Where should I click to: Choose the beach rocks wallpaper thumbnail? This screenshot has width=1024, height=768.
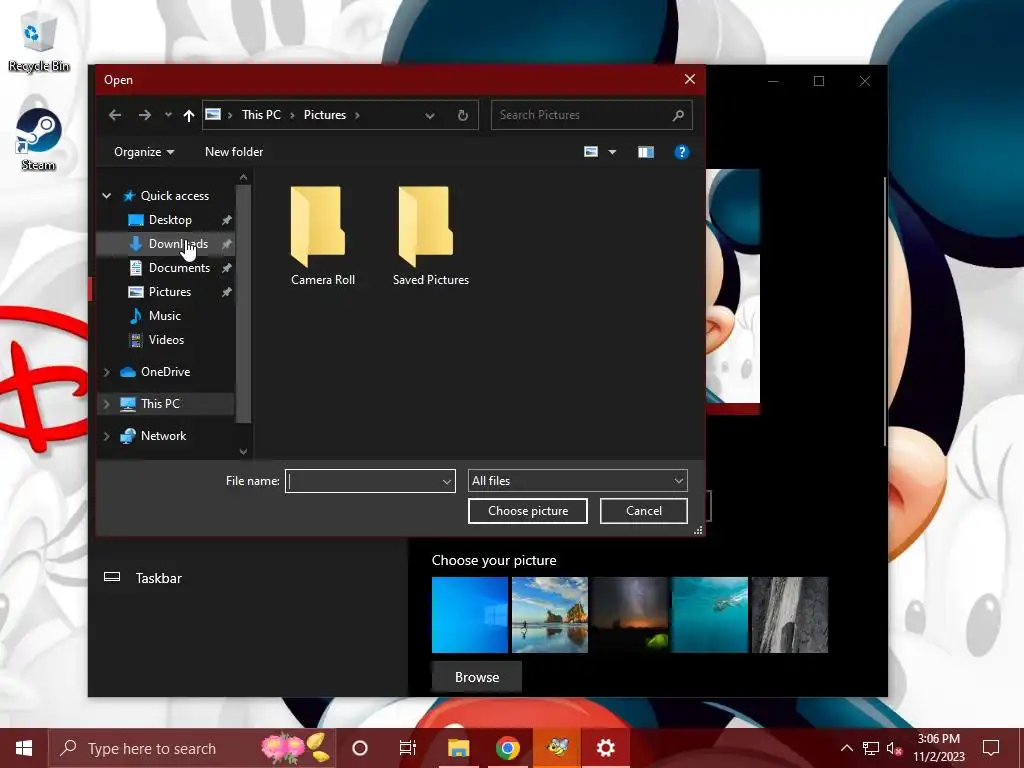click(550, 615)
